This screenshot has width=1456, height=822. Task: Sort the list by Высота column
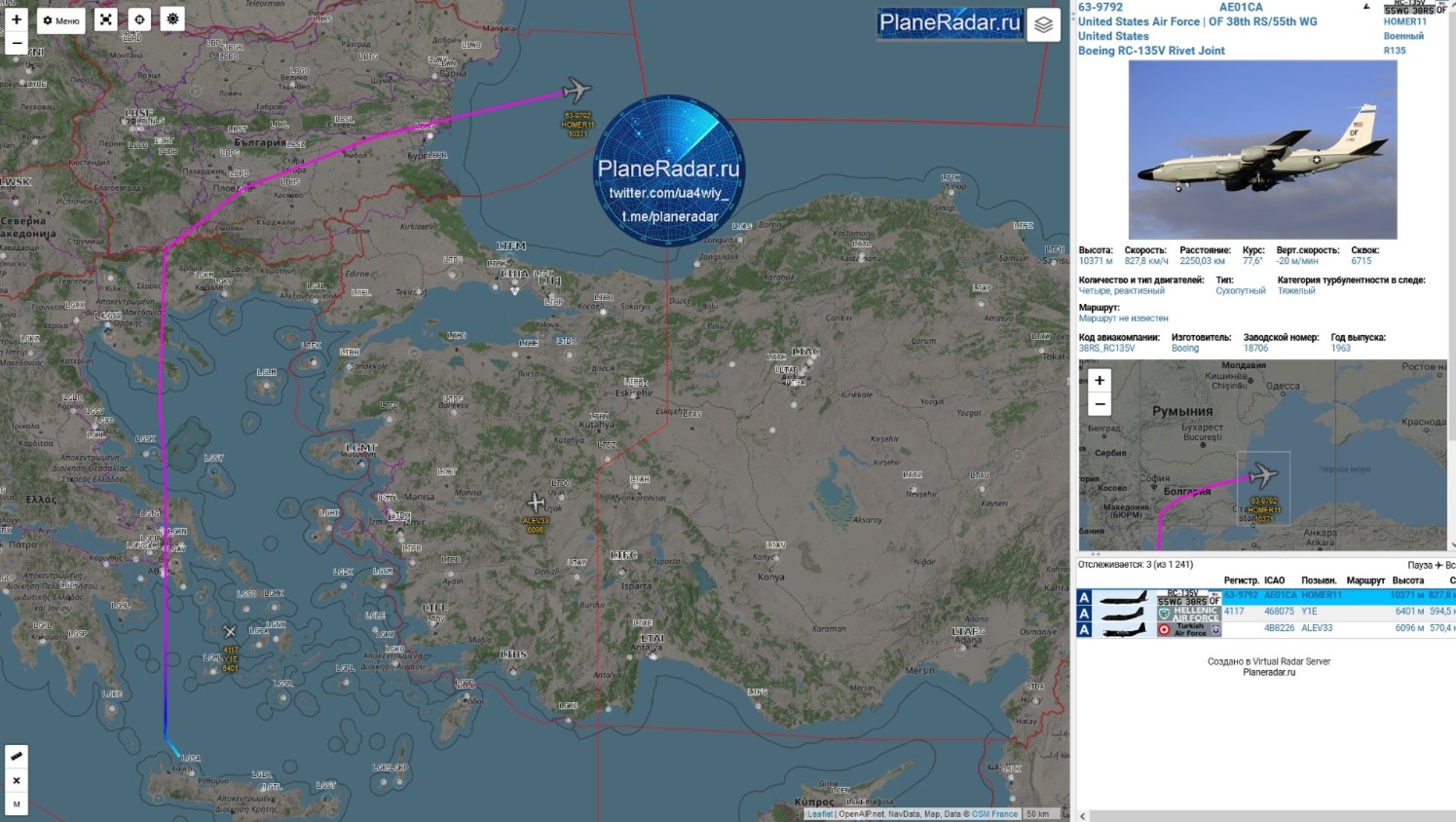click(x=1408, y=580)
